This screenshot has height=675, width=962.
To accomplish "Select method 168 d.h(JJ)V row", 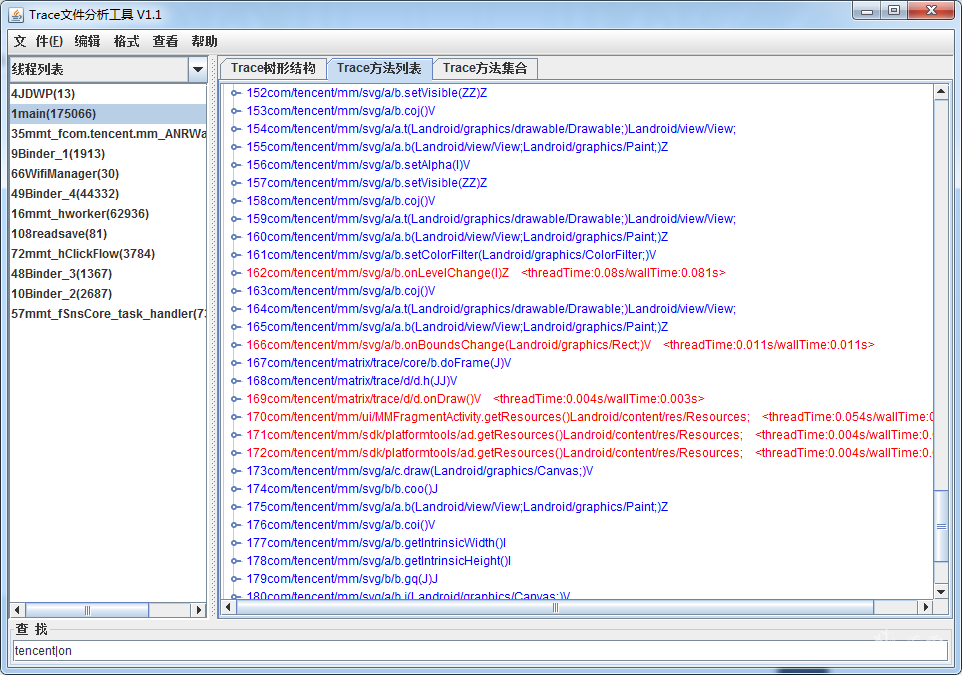I will [352, 381].
